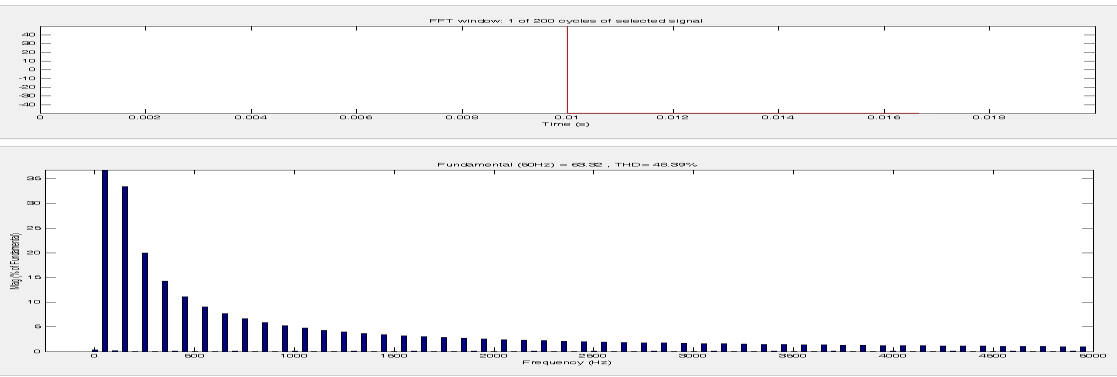The image size is (1117, 377).
Task: Click the 'Fundamental (60Hz) = 63.32, THD= 48.39%' title
Action: tap(567, 165)
